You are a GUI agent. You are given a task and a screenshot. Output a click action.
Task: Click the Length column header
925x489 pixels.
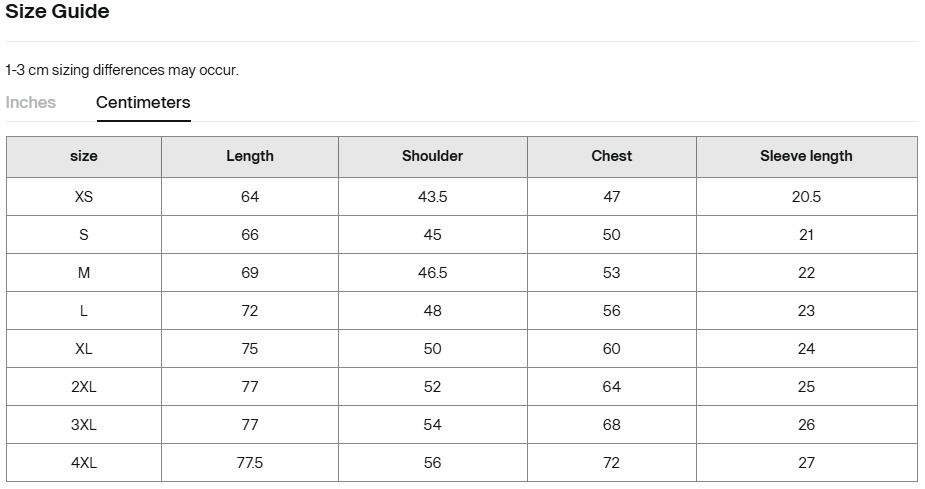click(250, 156)
